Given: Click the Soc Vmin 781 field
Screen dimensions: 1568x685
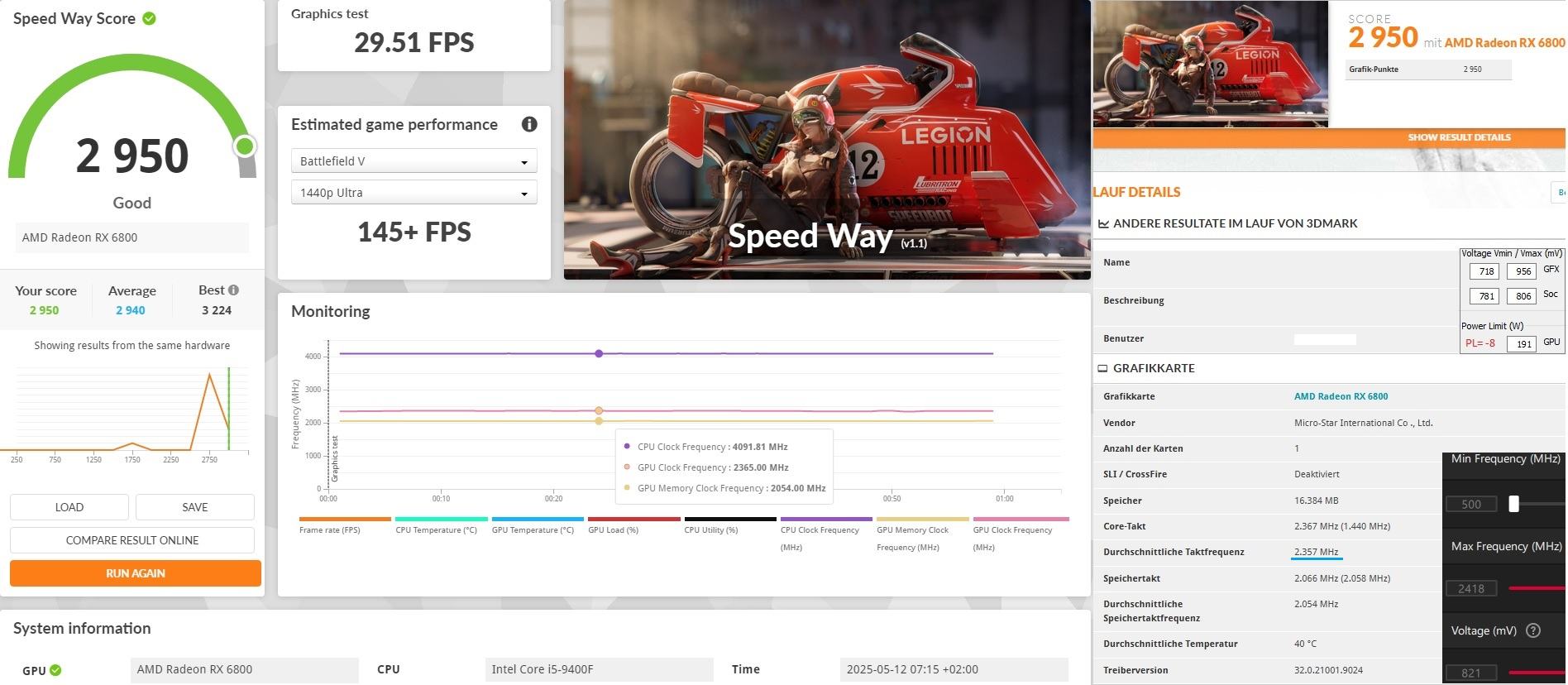Looking at the screenshot, I should pos(1486,296).
